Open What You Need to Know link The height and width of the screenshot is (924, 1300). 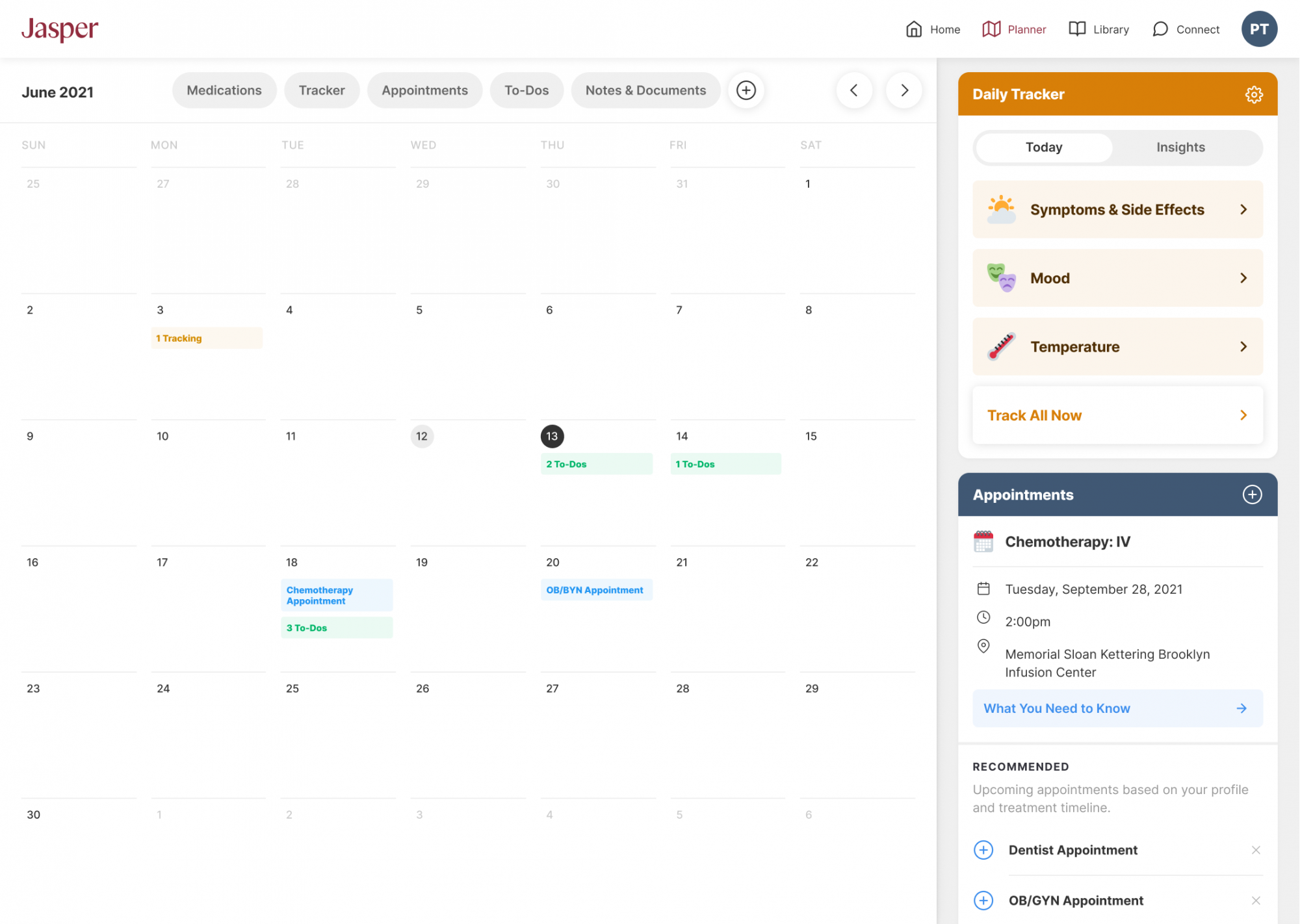pos(1117,709)
